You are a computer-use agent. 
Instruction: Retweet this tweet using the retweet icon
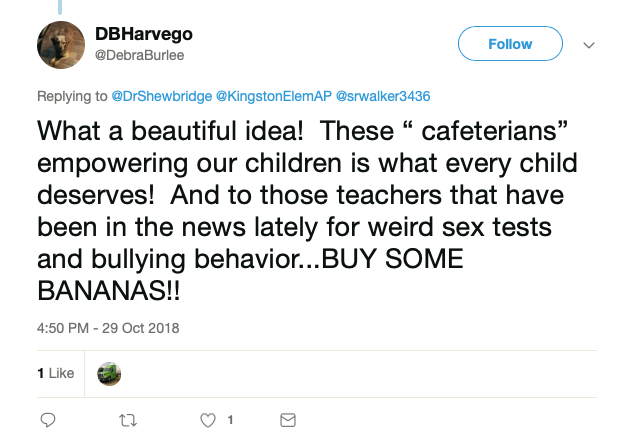(127, 420)
